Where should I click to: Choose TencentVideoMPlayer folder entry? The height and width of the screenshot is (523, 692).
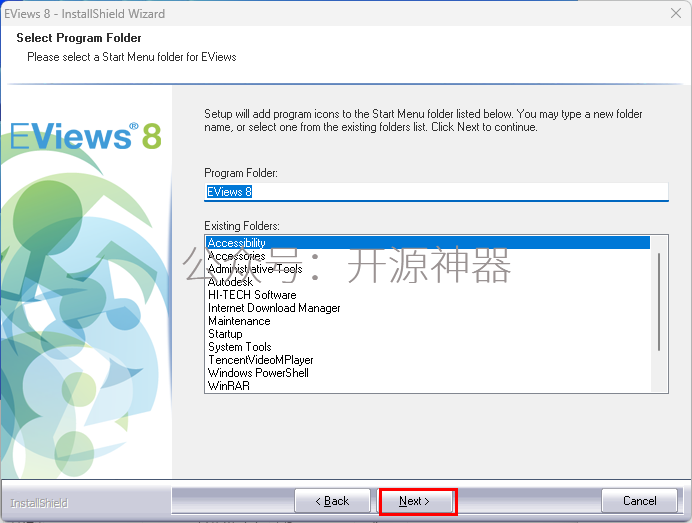tap(260, 360)
